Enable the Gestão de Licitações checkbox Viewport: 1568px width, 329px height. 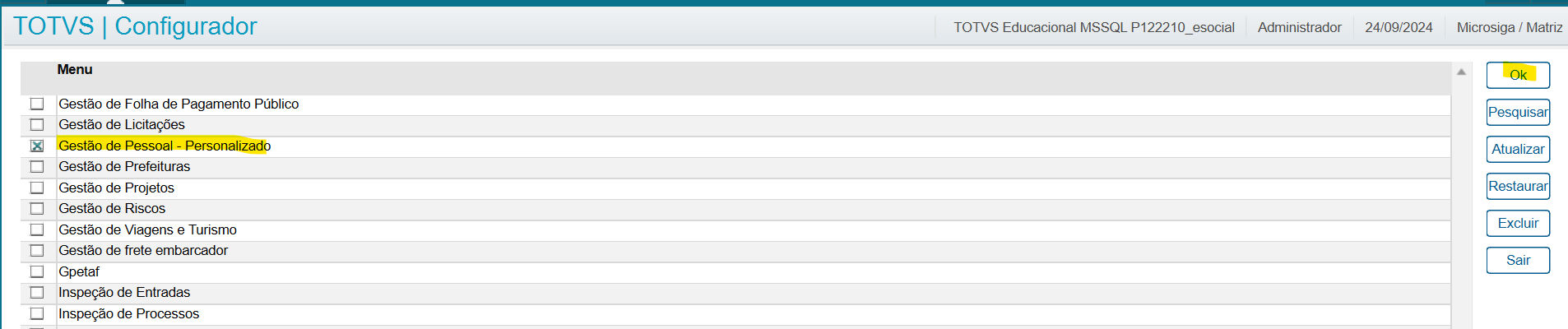[37, 125]
